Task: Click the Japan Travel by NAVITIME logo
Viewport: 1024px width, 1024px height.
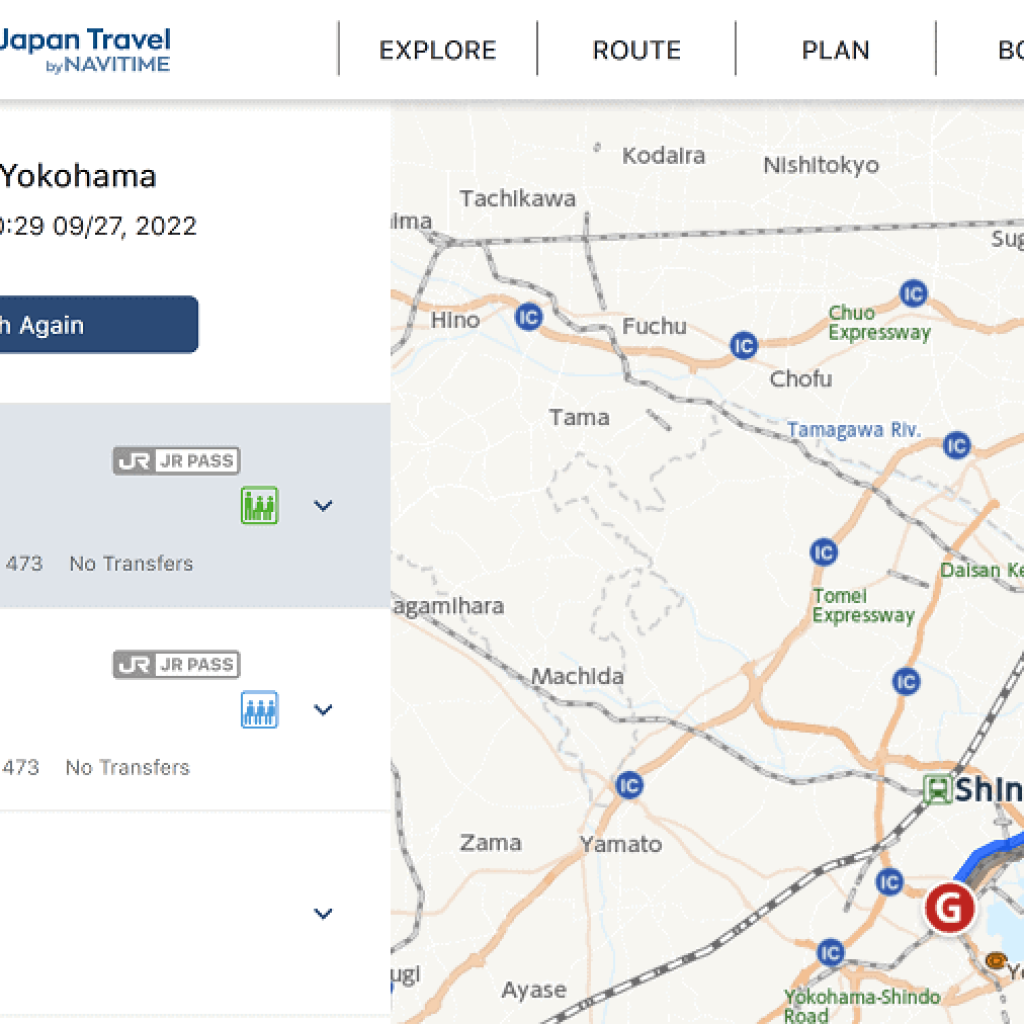Action: [85, 50]
